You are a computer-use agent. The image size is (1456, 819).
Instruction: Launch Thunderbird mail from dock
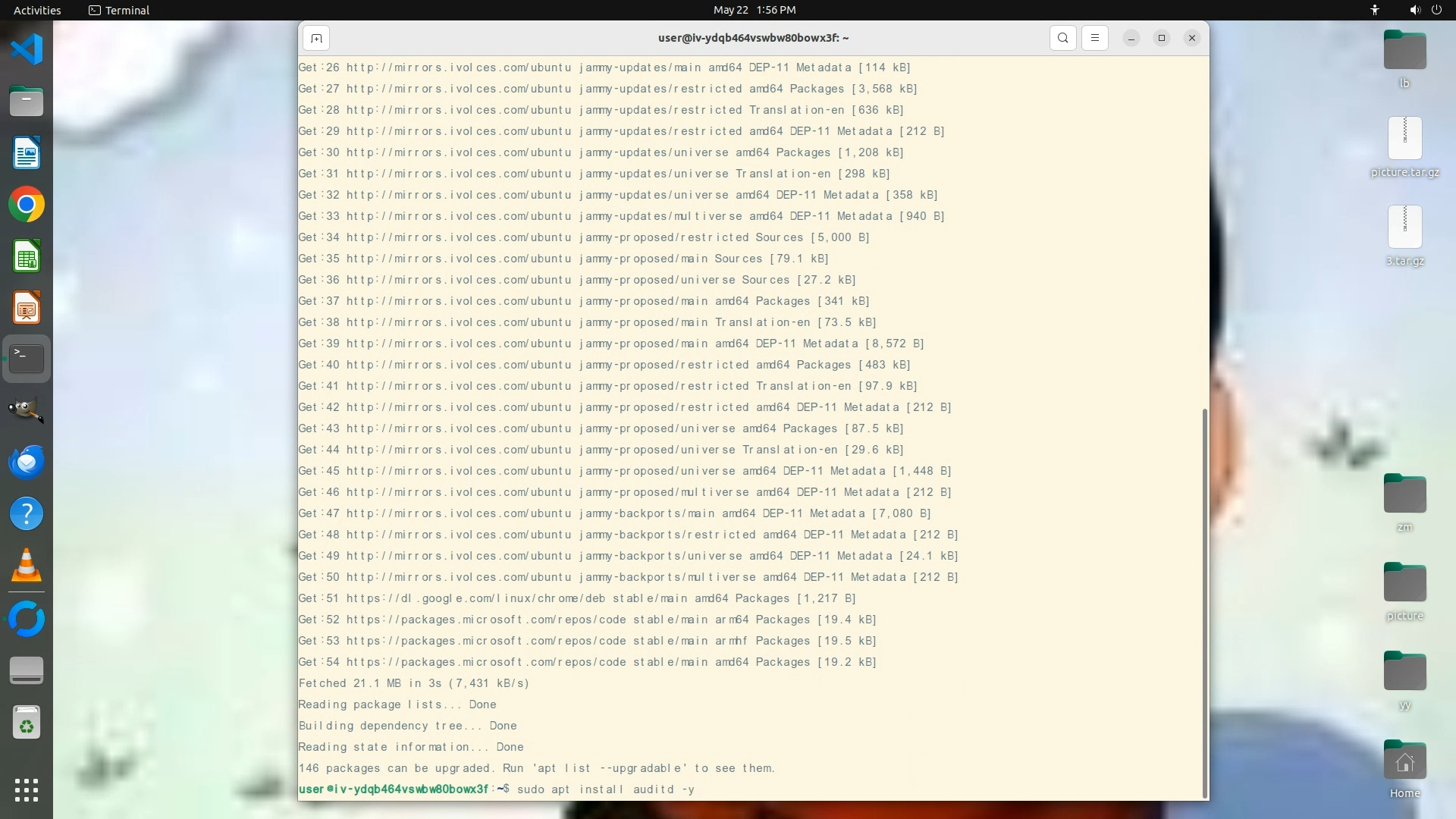click(27, 462)
